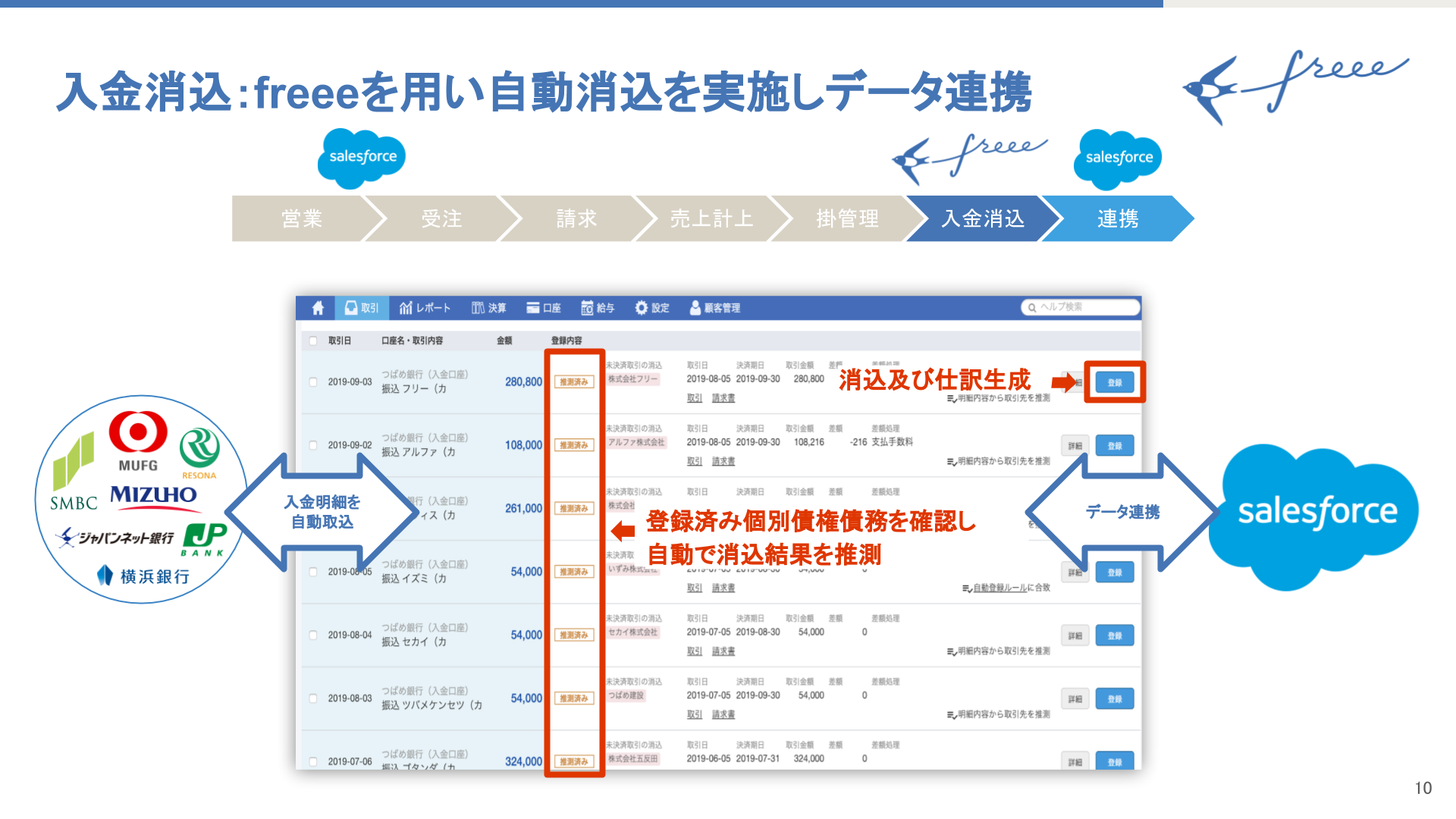Click 推測済み badge in the 261,000 row
This screenshot has height=819, width=1456.
coord(574,508)
